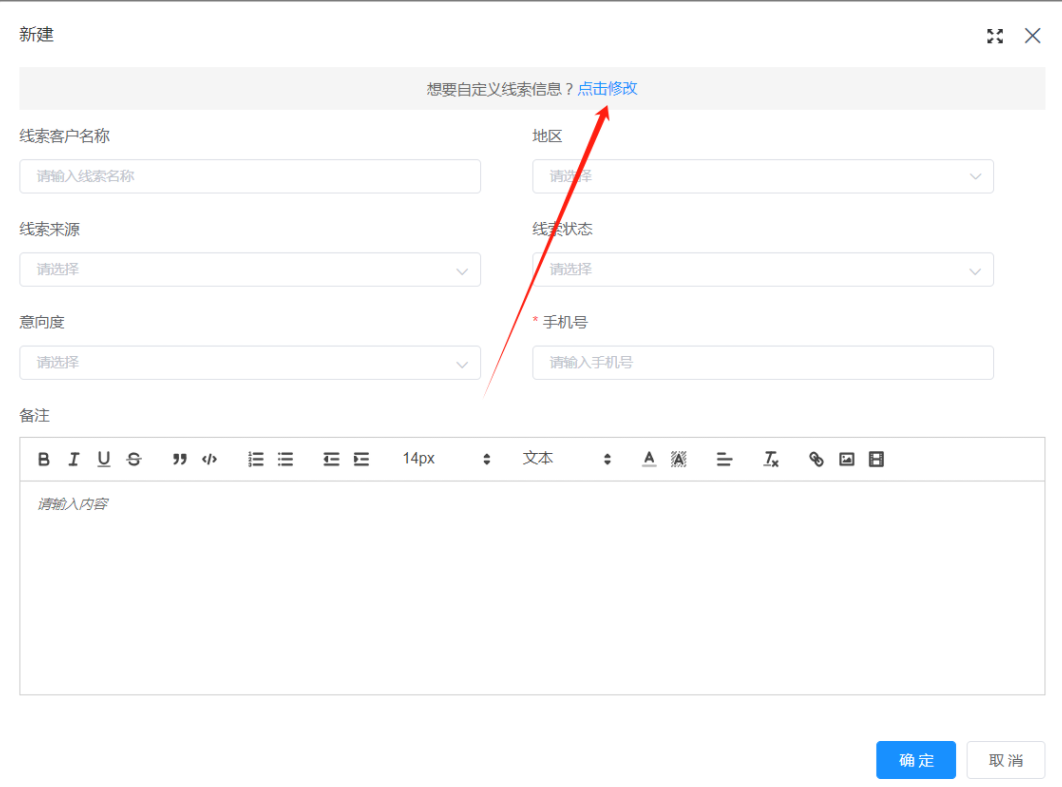Insert a hyperlink in the remarks

pyautogui.click(x=815, y=459)
